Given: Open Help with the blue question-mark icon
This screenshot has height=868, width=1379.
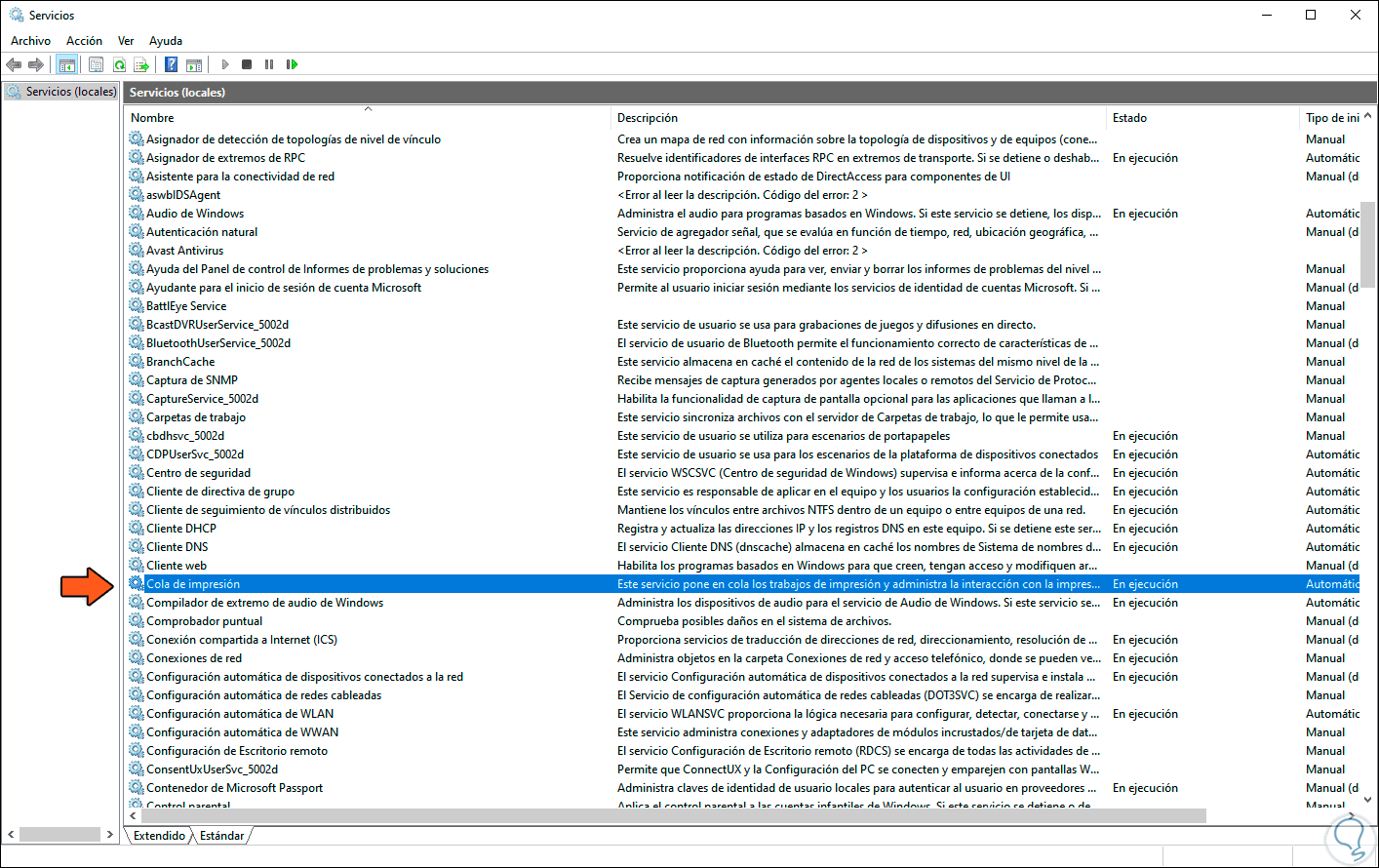Looking at the screenshot, I should [x=172, y=64].
